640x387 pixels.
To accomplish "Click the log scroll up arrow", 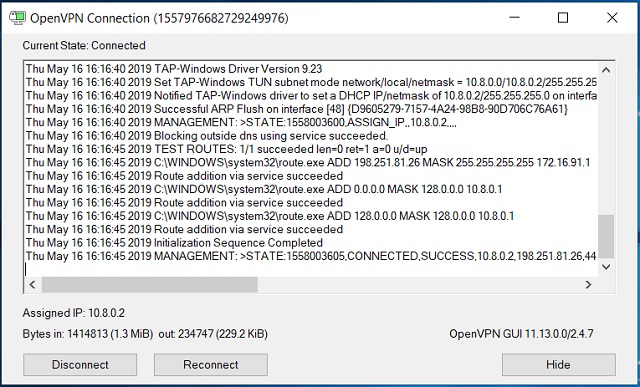I will (606, 70).
